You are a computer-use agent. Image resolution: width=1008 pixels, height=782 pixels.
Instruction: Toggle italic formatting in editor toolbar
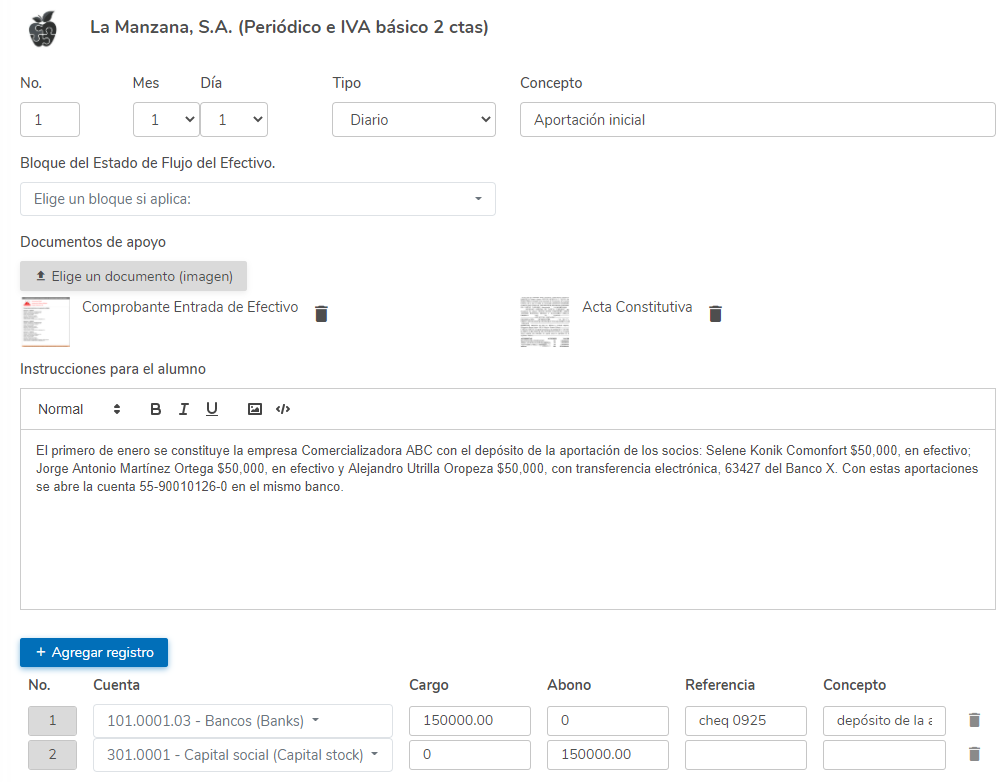coord(184,409)
